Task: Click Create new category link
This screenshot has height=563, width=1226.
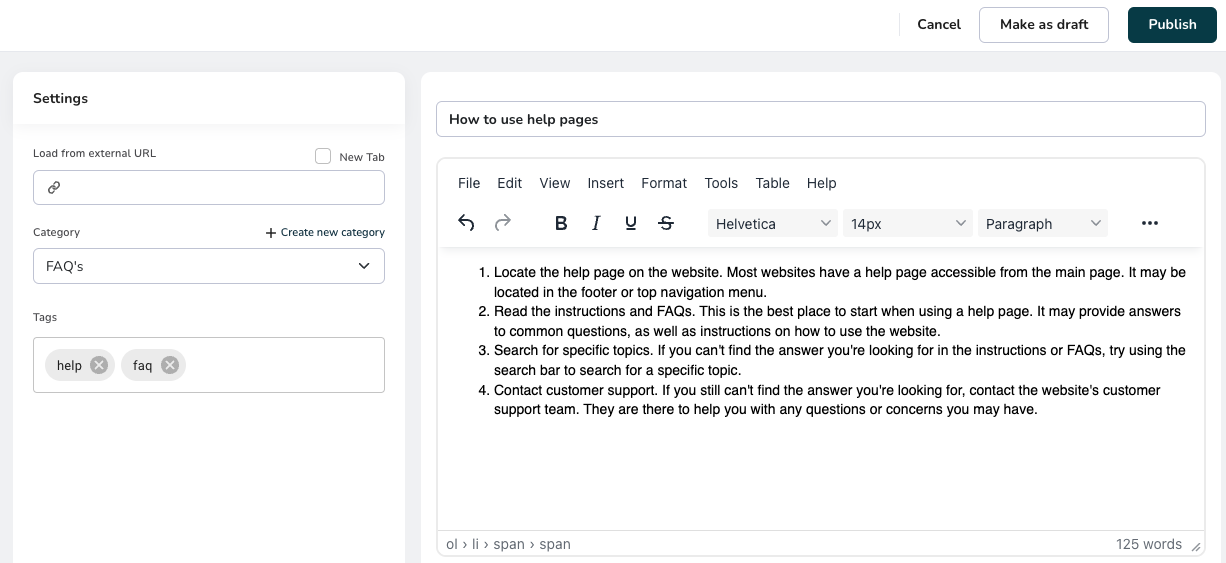Action: click(325, 232)
